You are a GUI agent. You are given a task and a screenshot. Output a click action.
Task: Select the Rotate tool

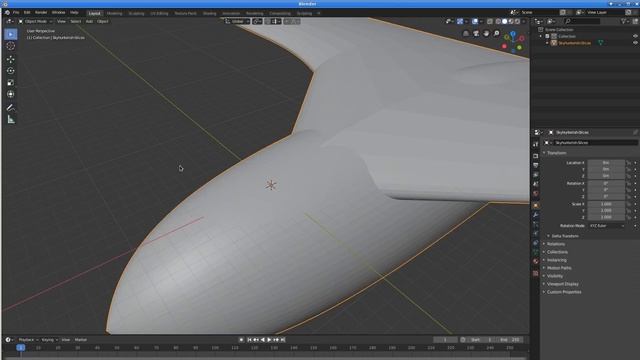pos(11,71)
